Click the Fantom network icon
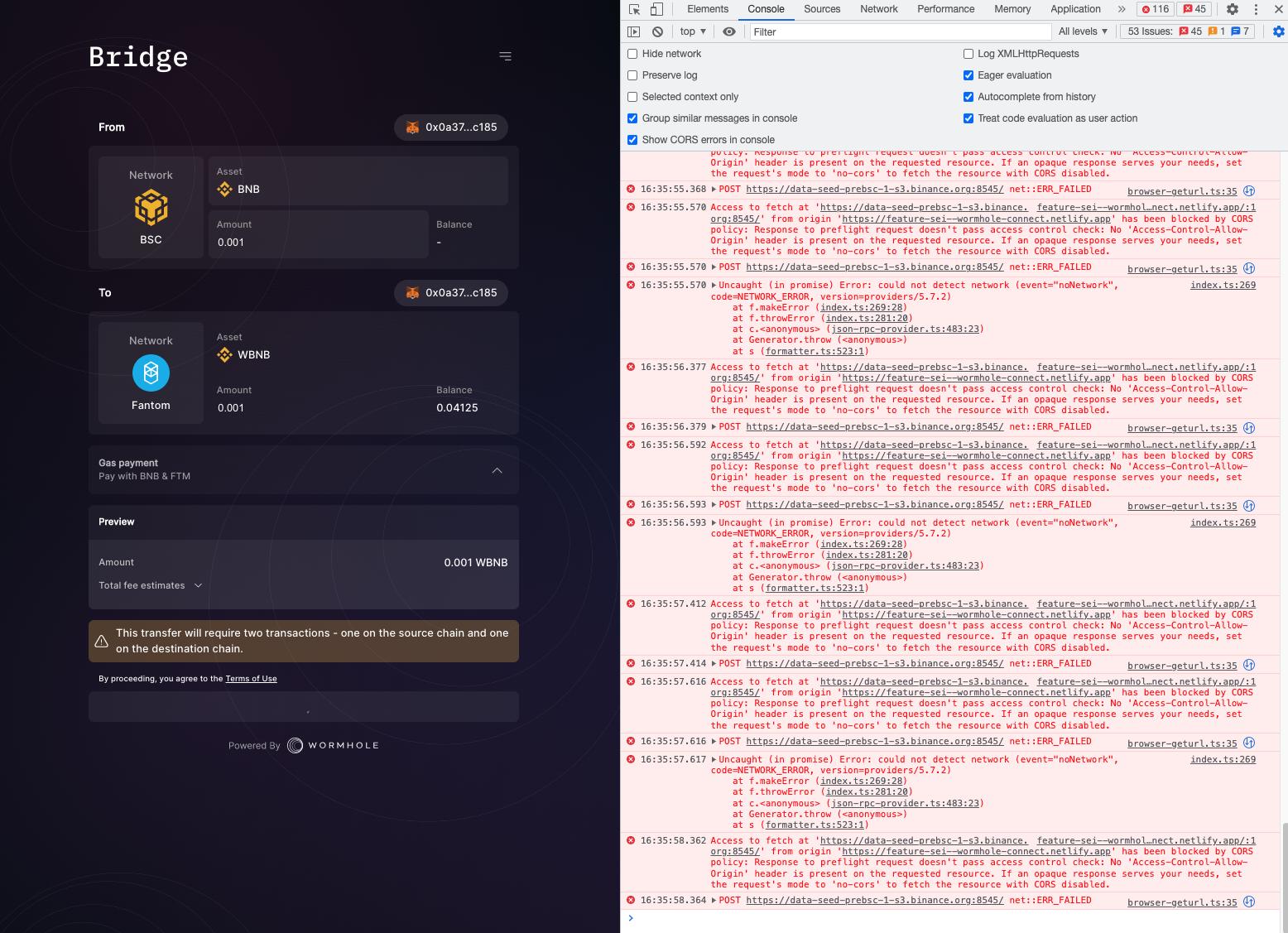 (151, 373)
